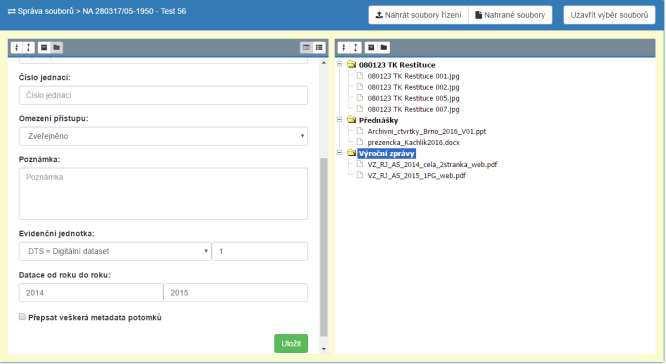Screen dimensions: 666x364
Task: Click folder icon in right panel toolbar
Action: pos(384,48)
